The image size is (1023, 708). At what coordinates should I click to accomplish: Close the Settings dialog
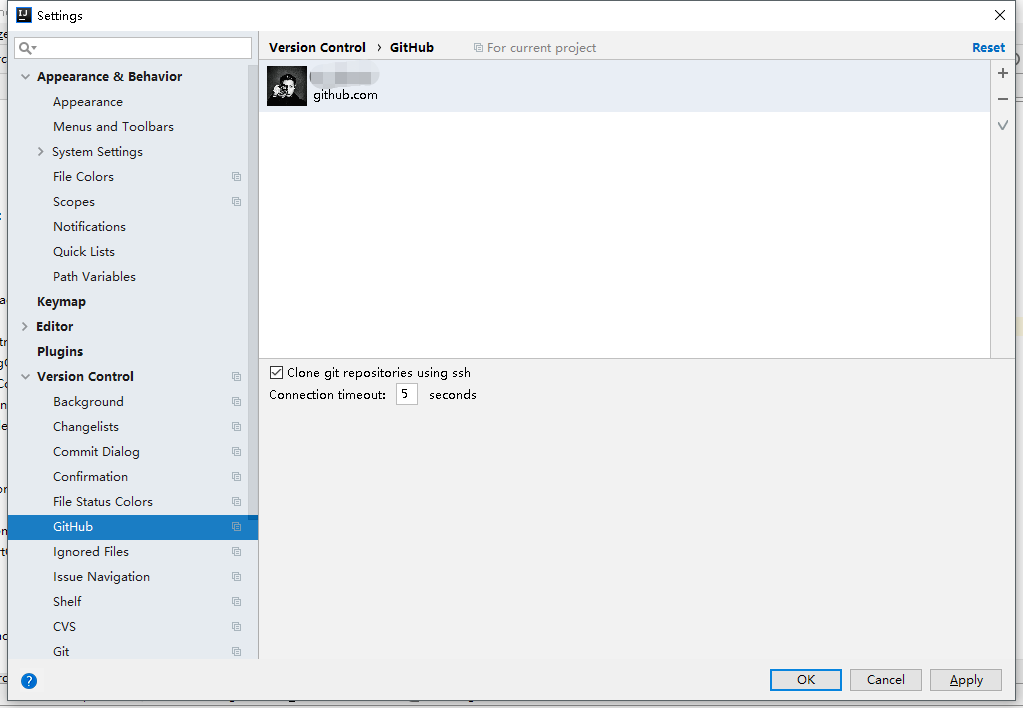tap(1000, 15)
